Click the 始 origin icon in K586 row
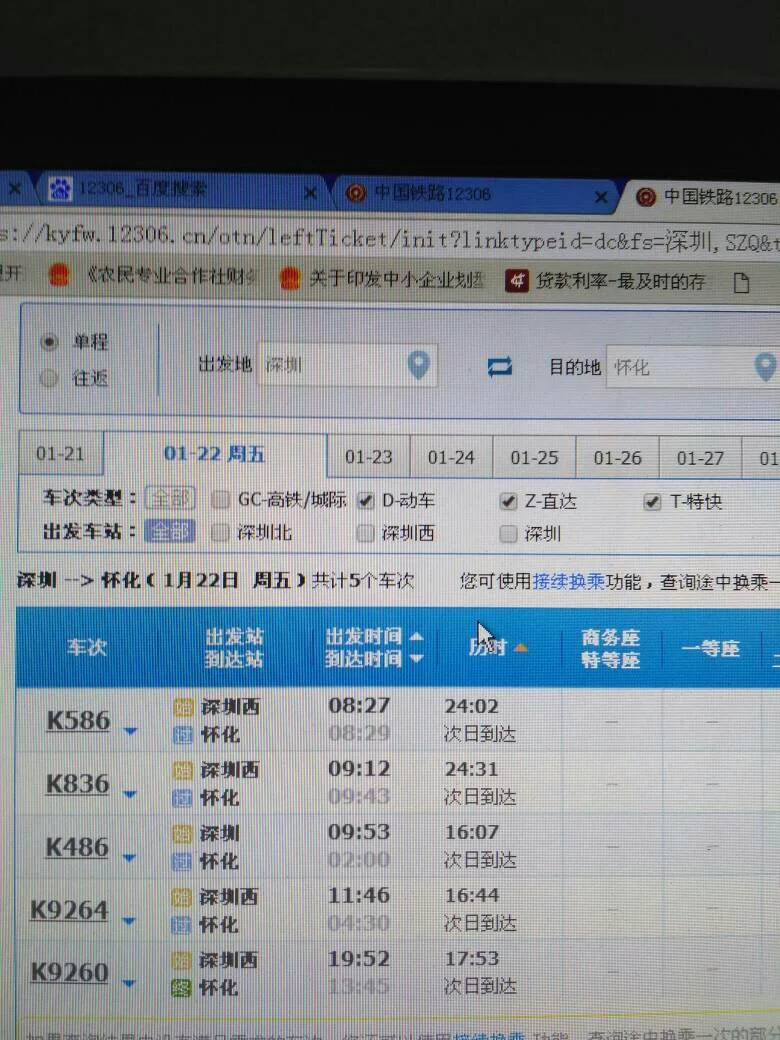The image size is (780, 1040). 184,708
